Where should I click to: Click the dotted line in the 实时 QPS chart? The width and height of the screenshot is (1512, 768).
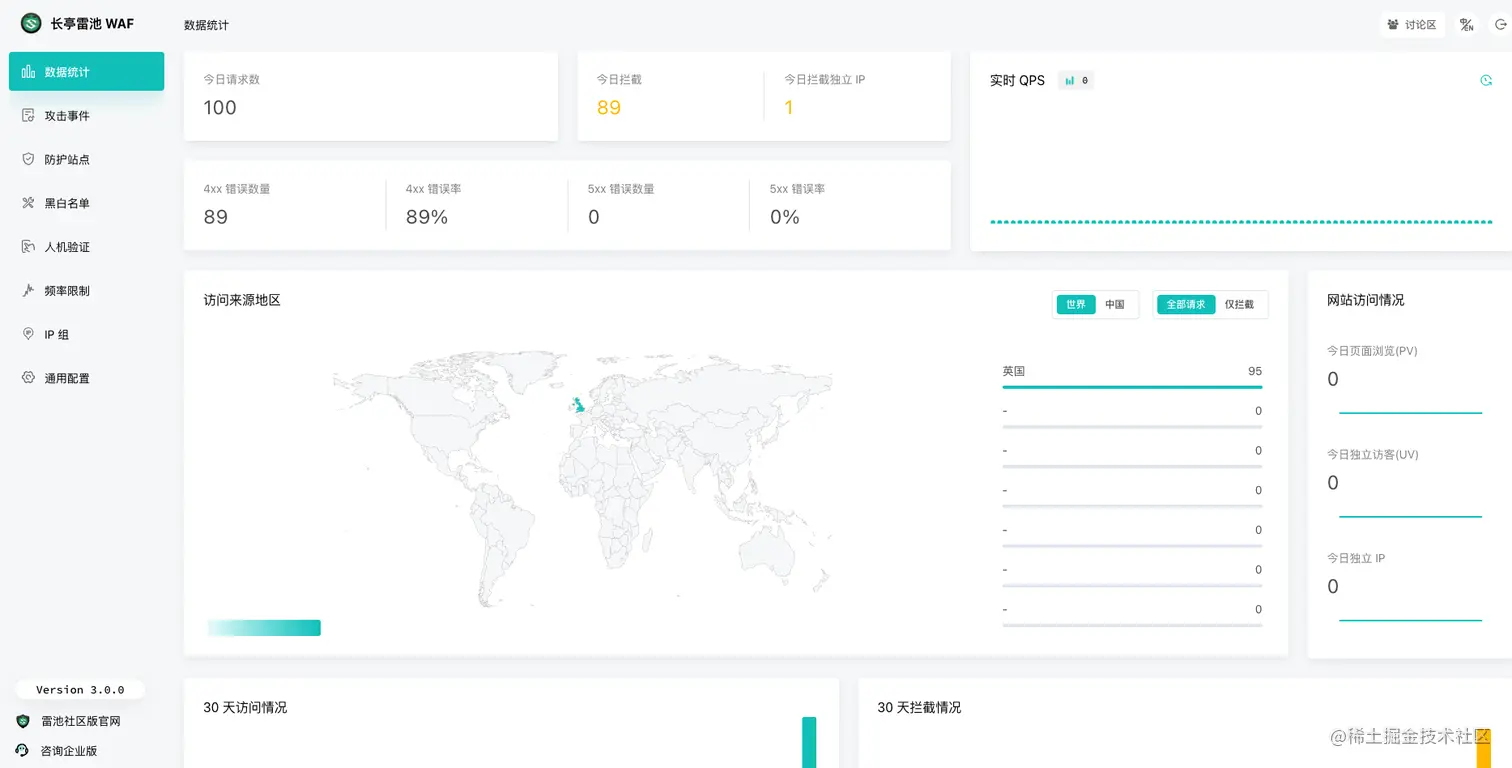tap(1241, 222)
